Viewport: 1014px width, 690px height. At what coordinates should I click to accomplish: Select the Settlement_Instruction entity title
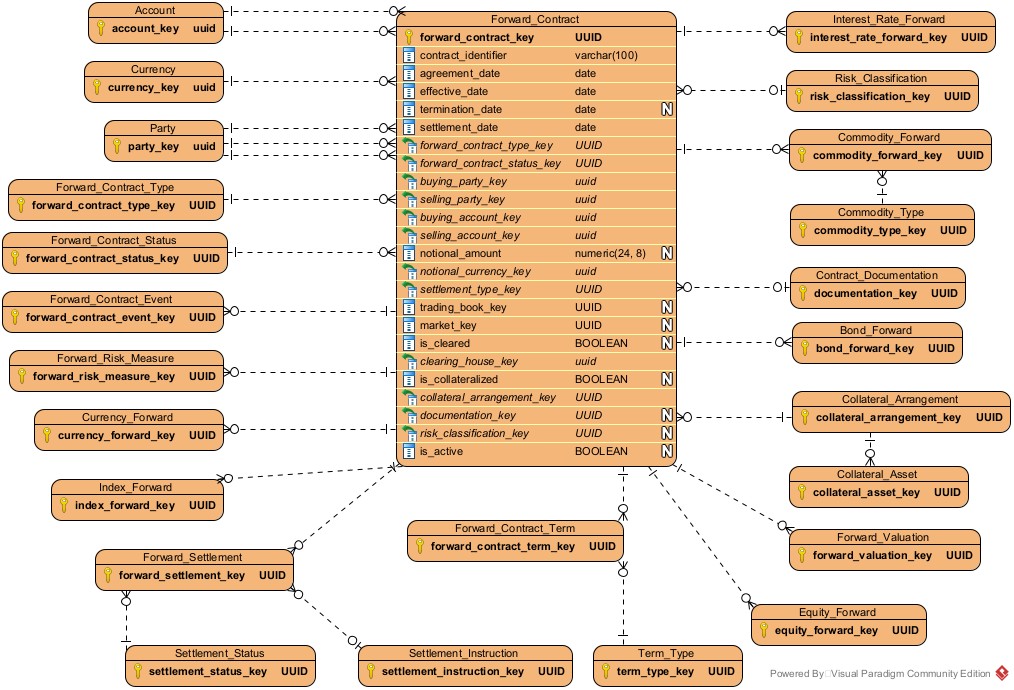point(464,653)
